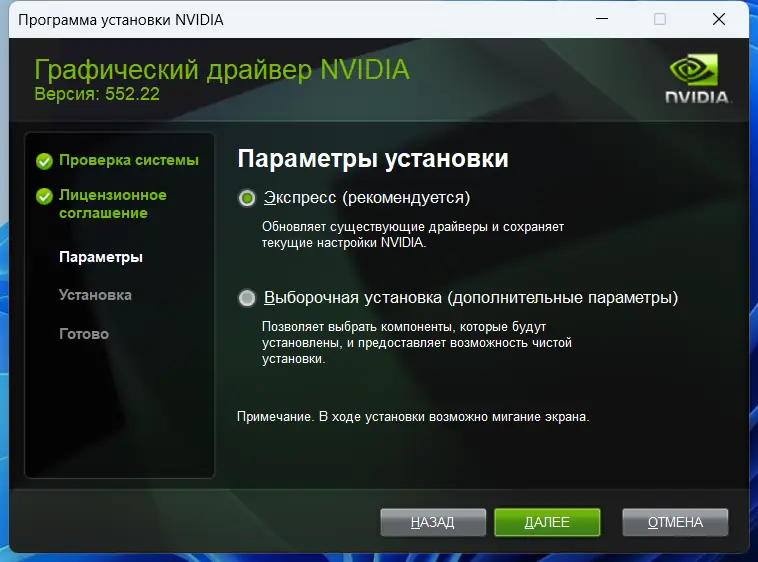This screenshot has width=758, height=562.
Task: Click green checkmark beside Лицензионное соглашение
Action: (x=44, y=196)
